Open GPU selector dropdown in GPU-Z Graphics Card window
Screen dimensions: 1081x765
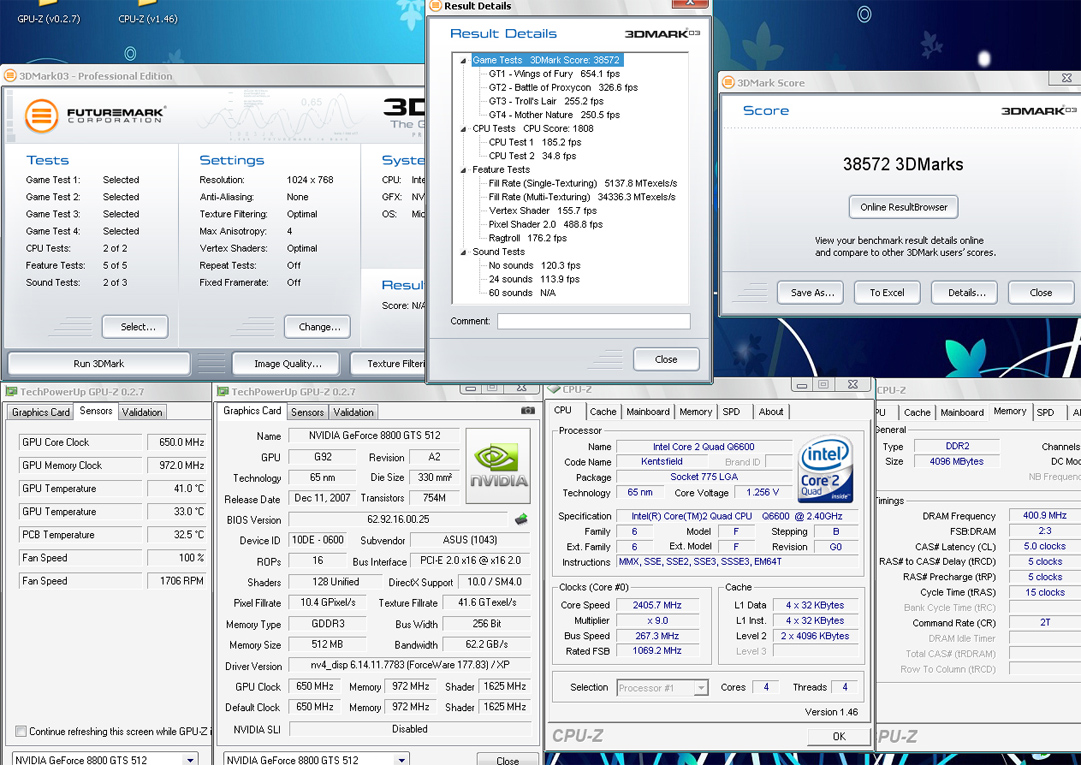[401, 759]
